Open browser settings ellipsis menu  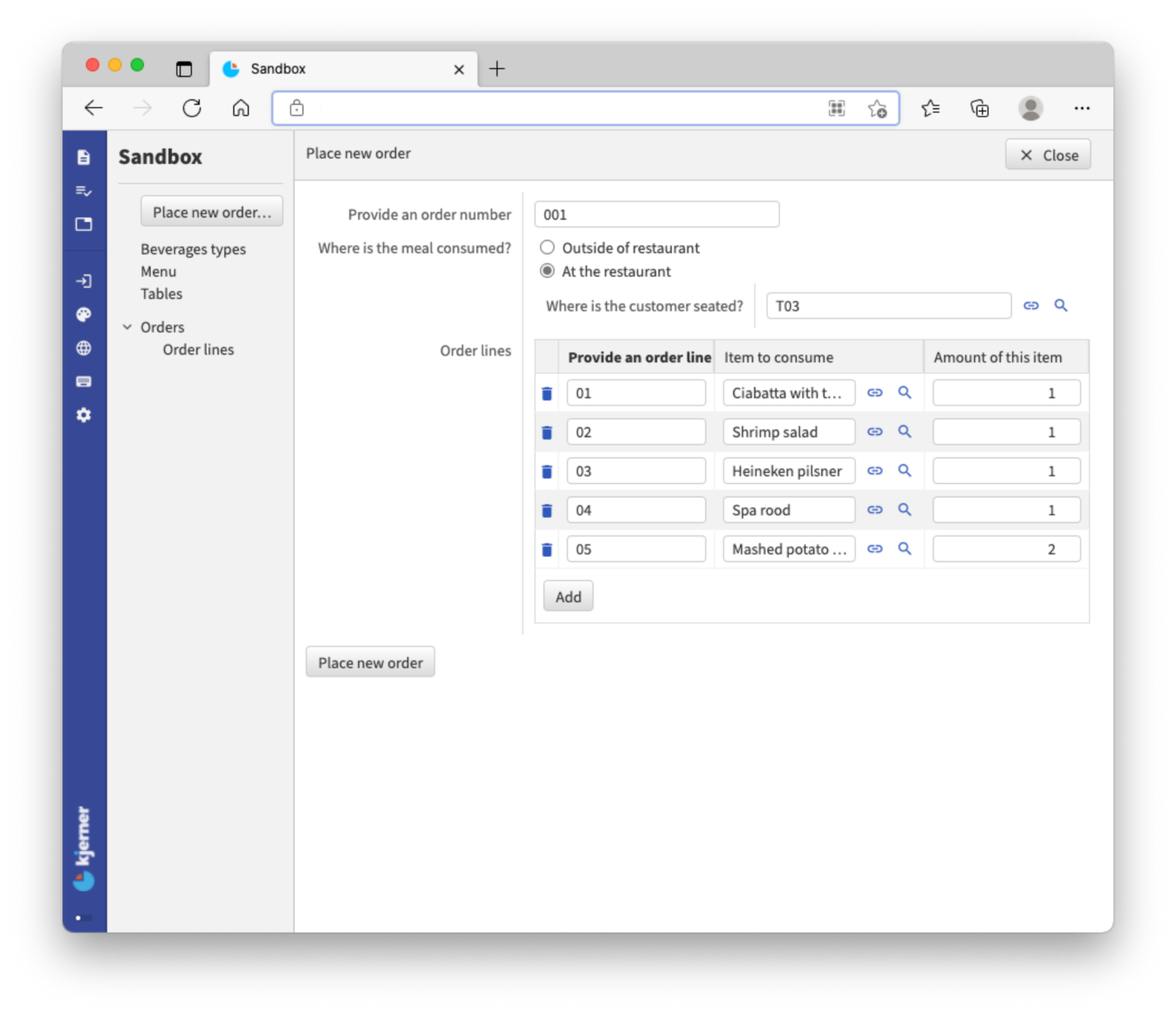[x=1081, y=108]
